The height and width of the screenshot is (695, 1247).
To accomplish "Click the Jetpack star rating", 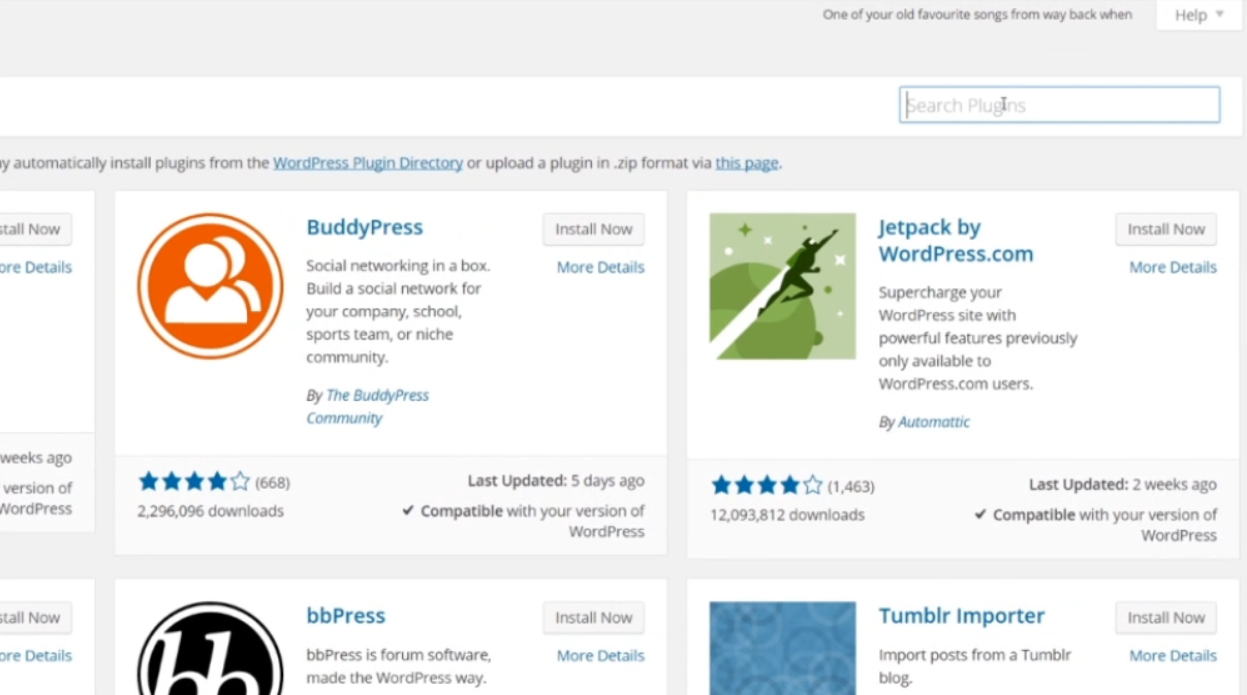I will click(767, 486).
